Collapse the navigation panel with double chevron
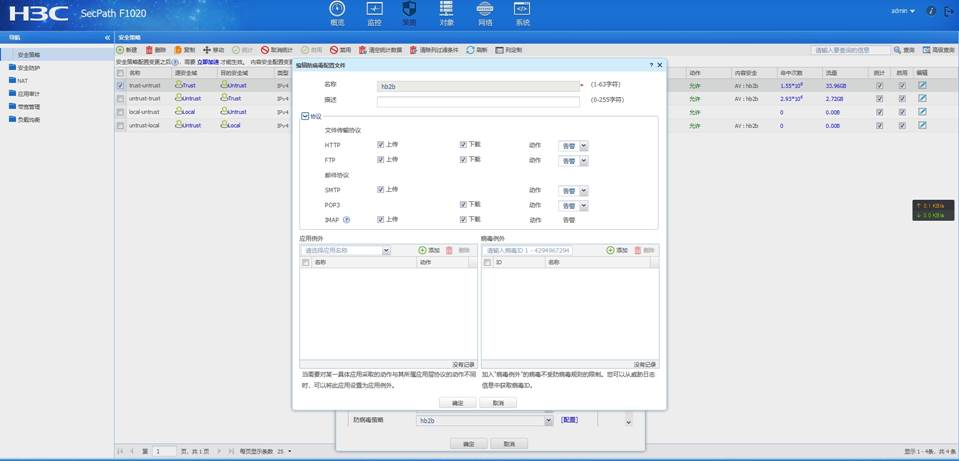This screenshot has height=461, width=959. tap(108, 37)
